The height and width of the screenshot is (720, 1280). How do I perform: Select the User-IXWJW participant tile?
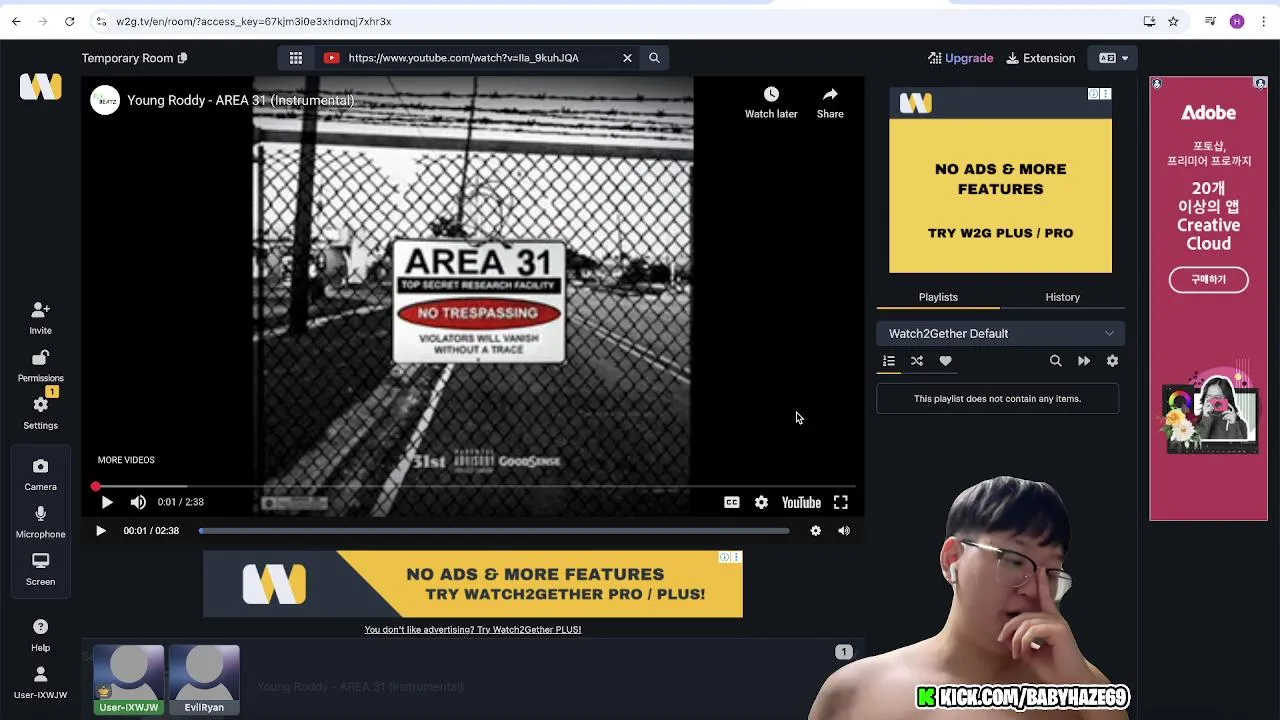coord(128,680)
